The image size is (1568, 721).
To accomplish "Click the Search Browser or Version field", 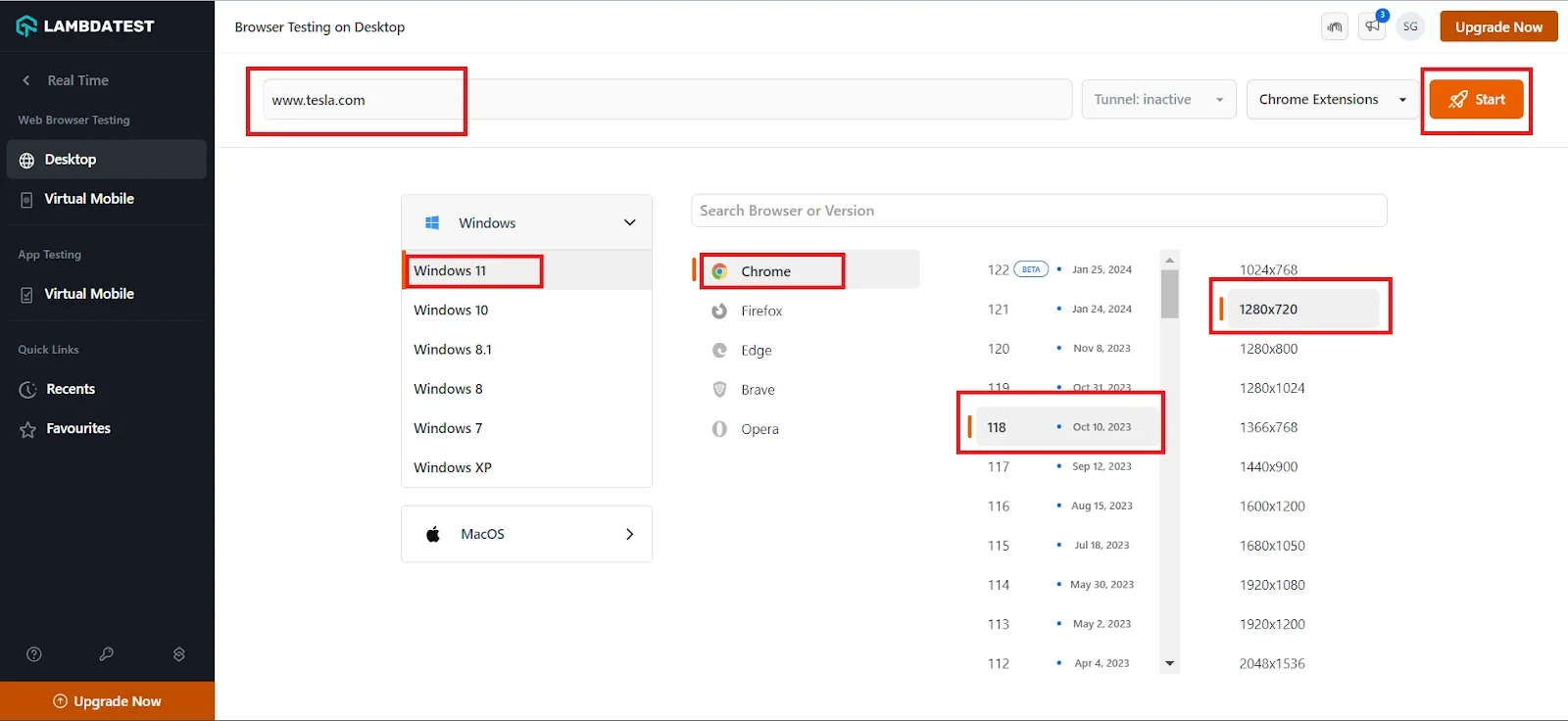I will tap(1039, 211).
